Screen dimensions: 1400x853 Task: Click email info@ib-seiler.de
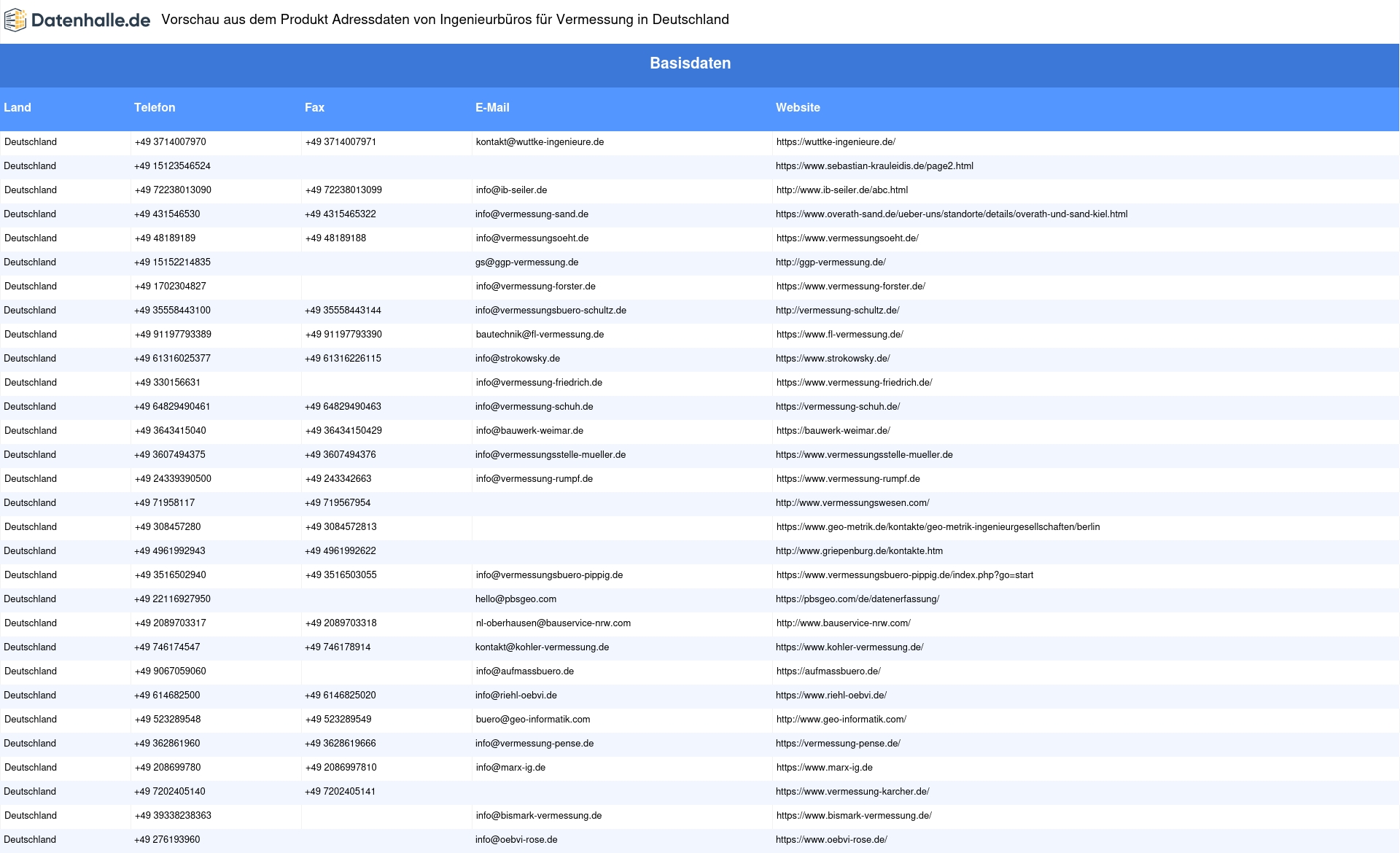pyautogui.click(x=511, y=190)
